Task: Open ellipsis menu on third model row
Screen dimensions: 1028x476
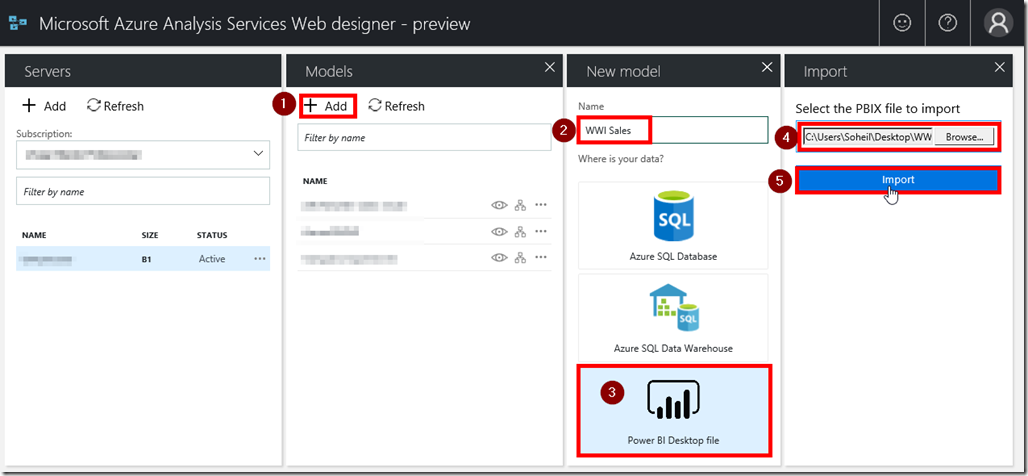Action: [541, 257]
